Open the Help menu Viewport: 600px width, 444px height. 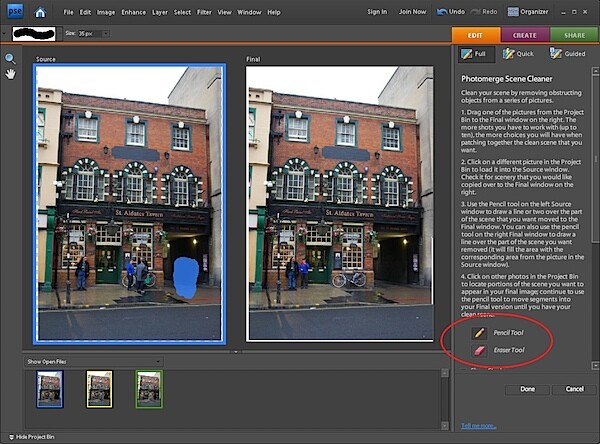coord(274,12)
